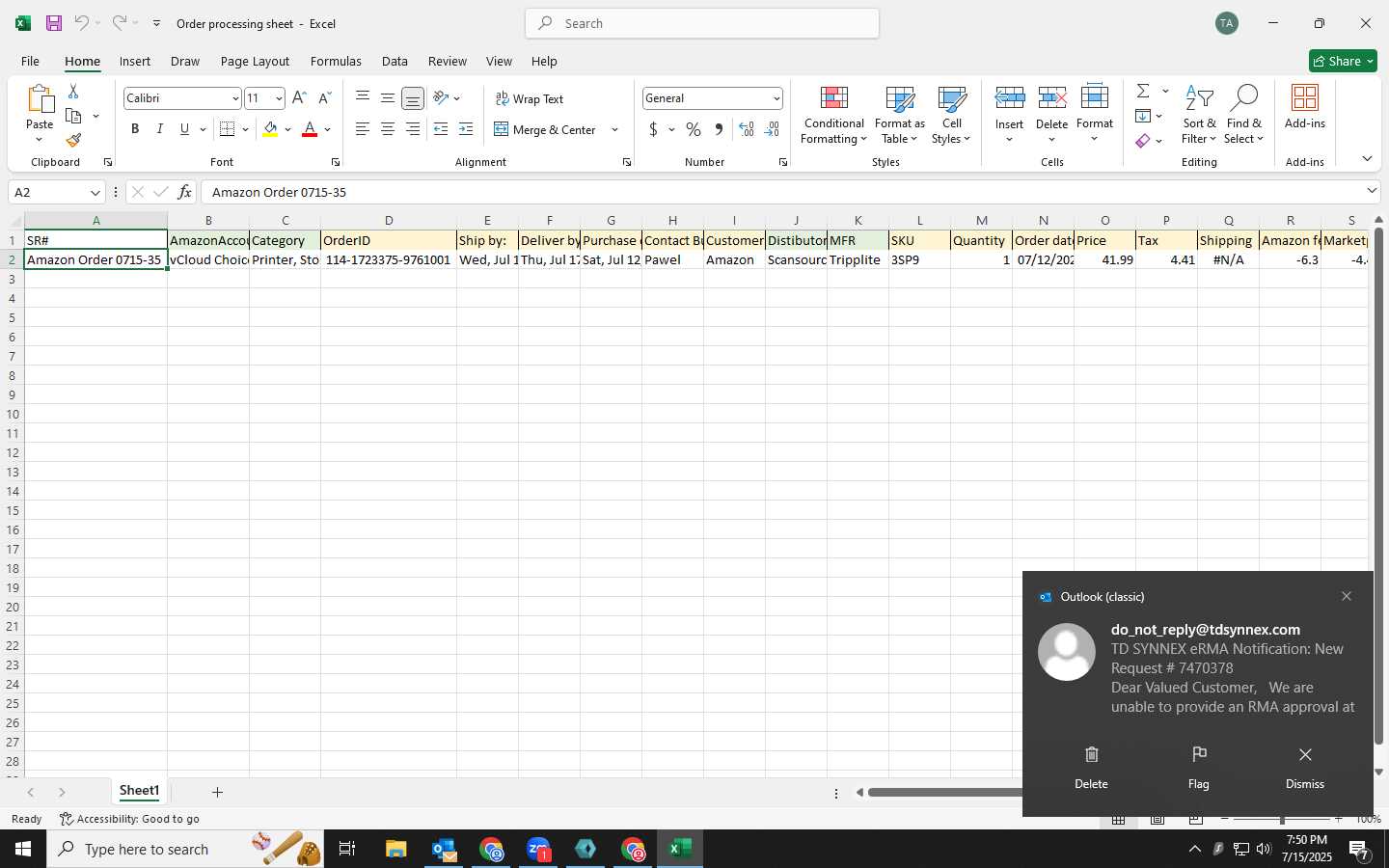1389x868 pixels.
Task: Switch to the Insert tab
Action: click(135, 61)
